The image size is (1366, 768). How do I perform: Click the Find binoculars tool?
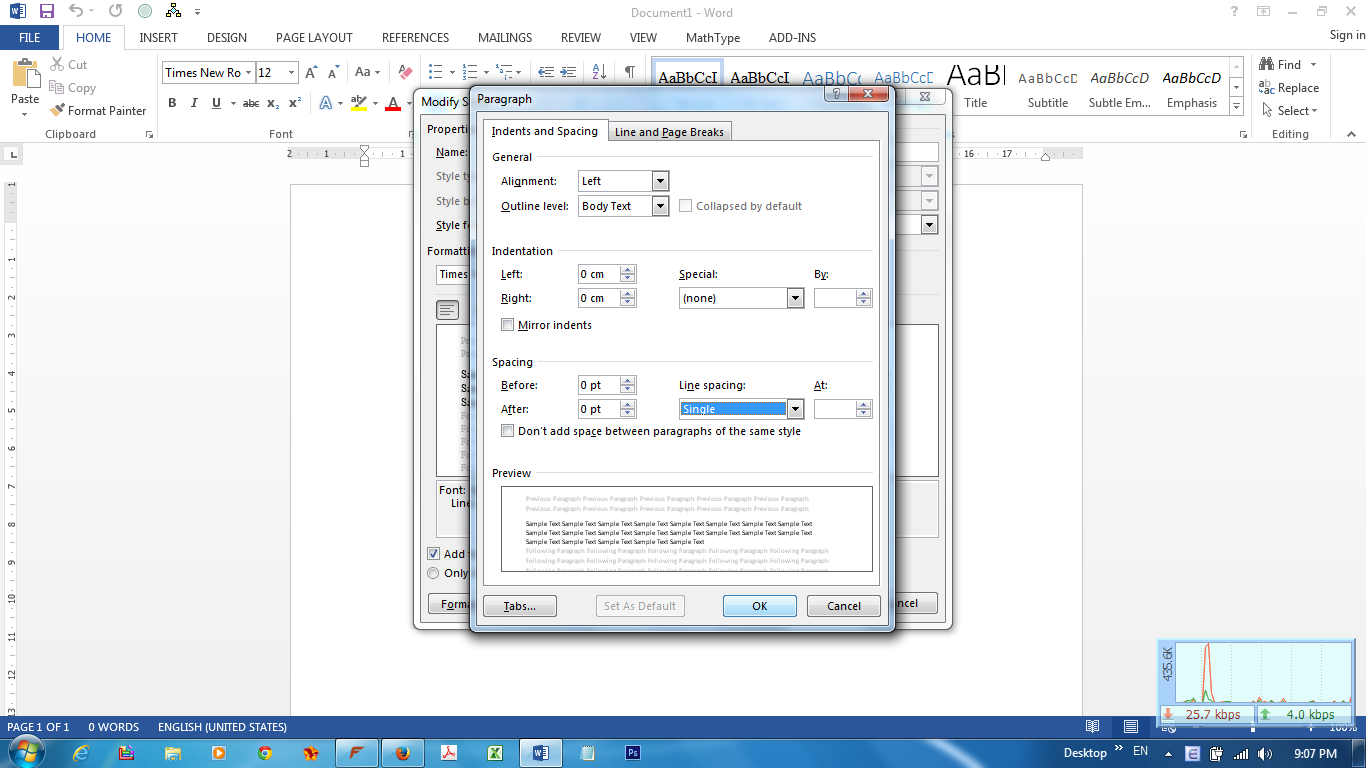pos(1281,65)
